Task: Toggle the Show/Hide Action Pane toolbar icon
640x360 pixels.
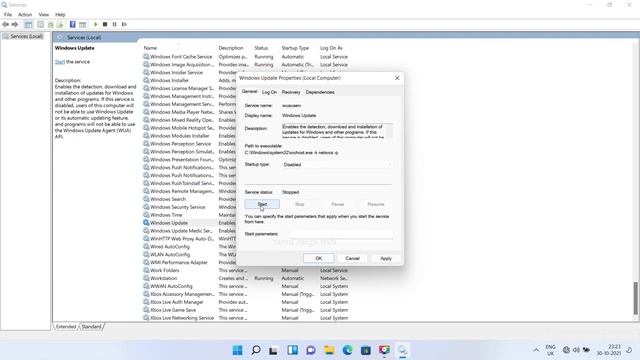Action: (82, 24)
